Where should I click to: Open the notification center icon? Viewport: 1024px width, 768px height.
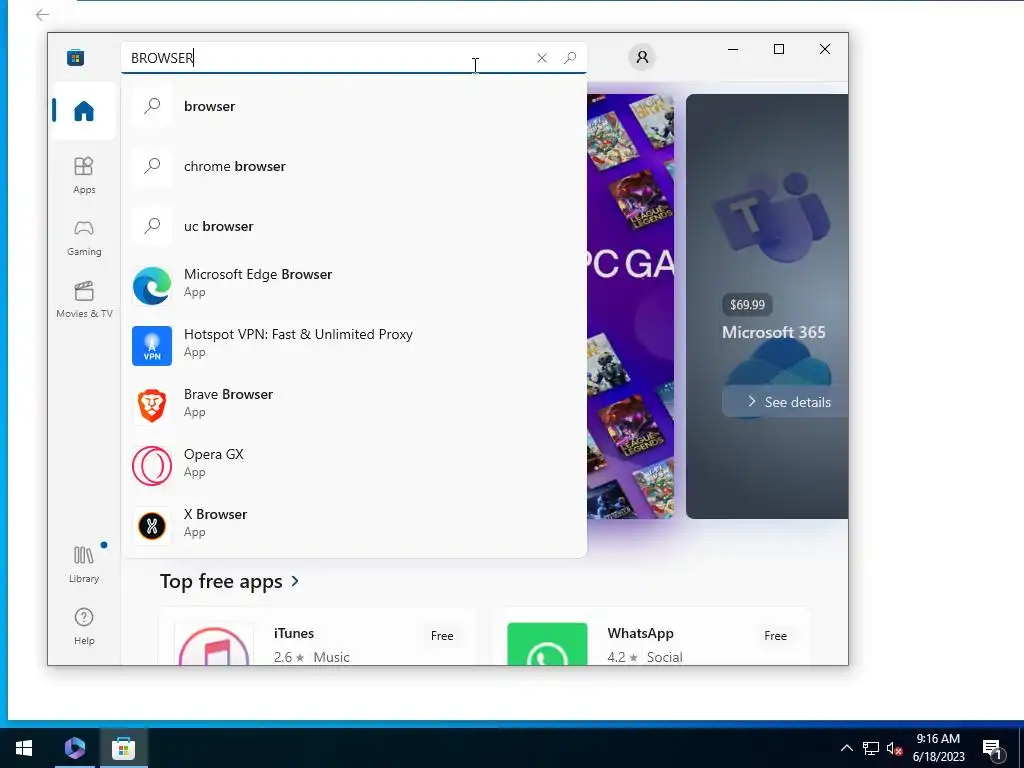(993, 748)
